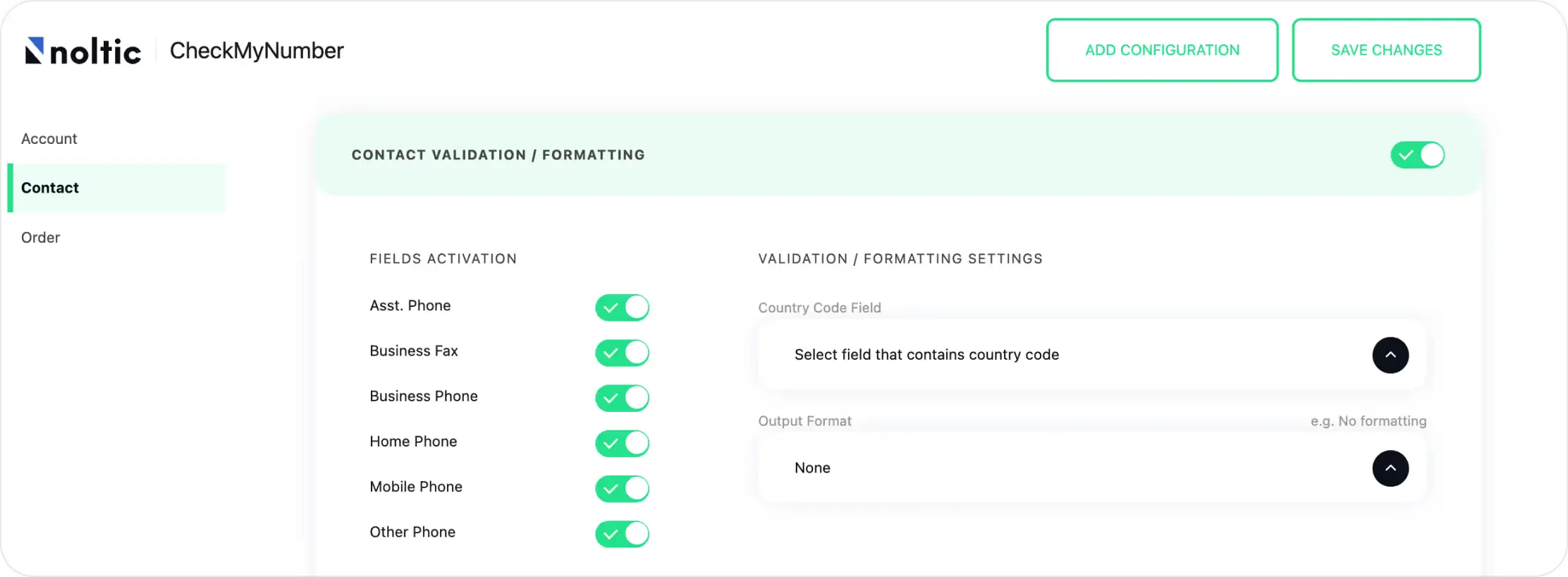Select the Contact sidebar item

click(x=117, y=188)
